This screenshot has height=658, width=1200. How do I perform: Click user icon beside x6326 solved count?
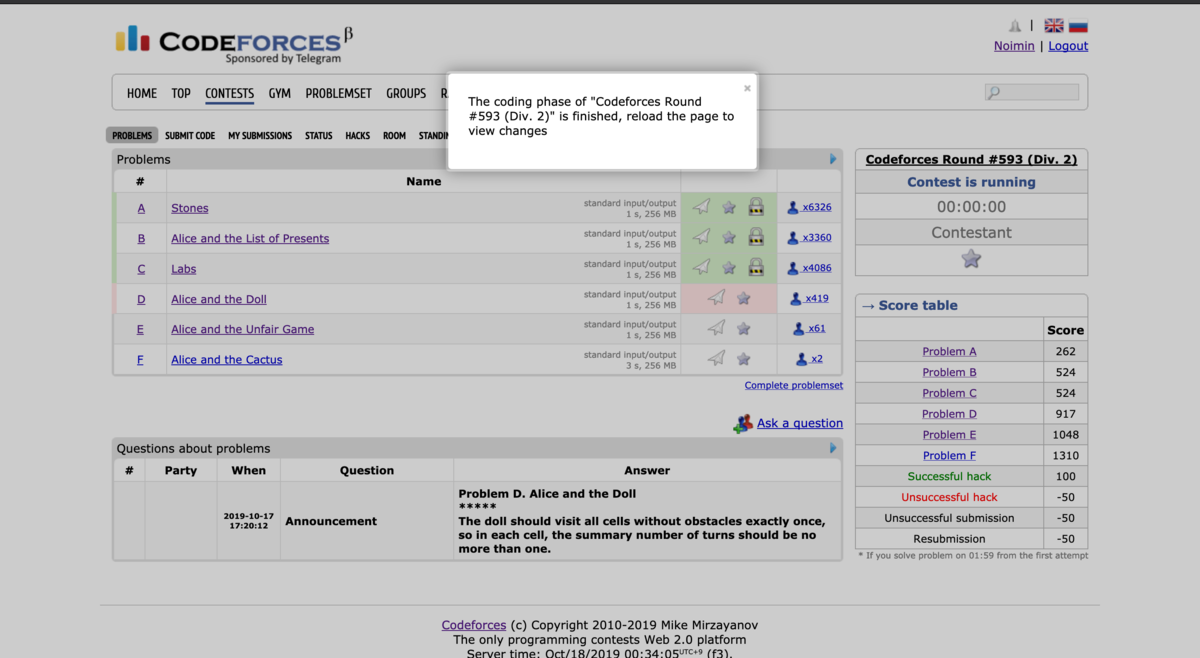pyautogui.click(x=793, y=207)
